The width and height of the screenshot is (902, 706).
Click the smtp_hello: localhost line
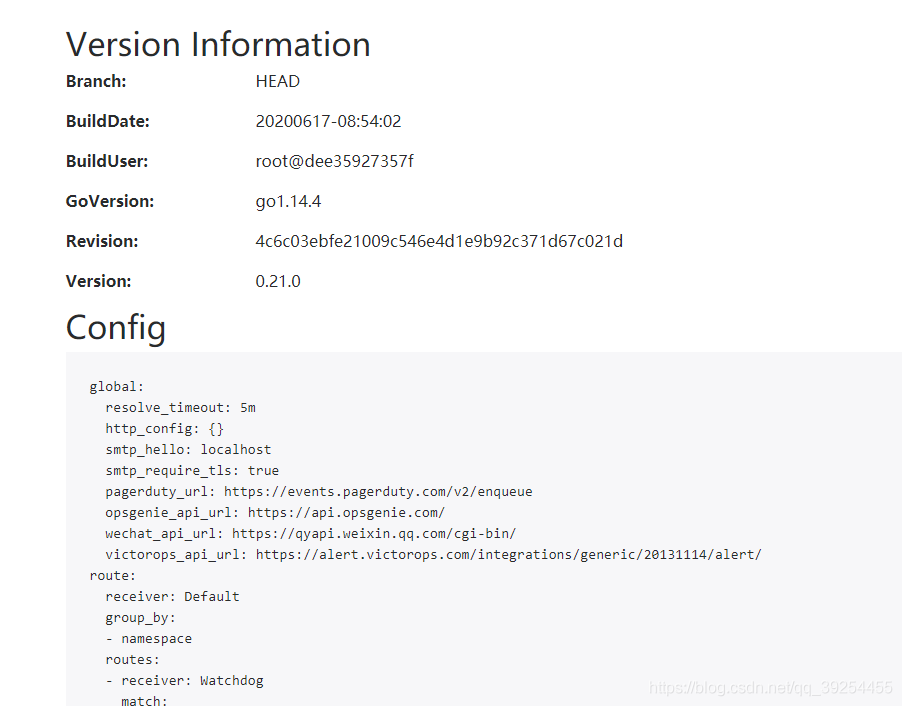(188, 449)
